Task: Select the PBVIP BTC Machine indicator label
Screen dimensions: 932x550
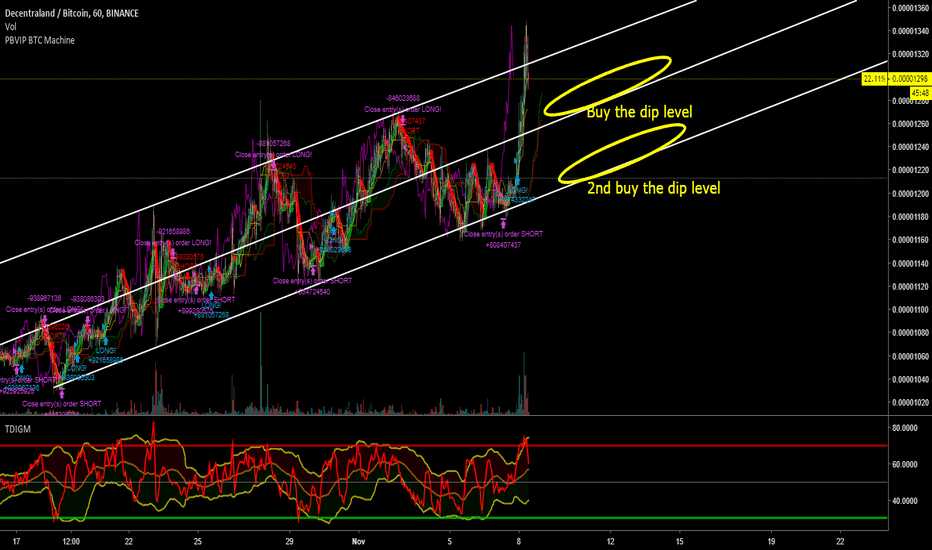Action: click(x=40, y=40)
